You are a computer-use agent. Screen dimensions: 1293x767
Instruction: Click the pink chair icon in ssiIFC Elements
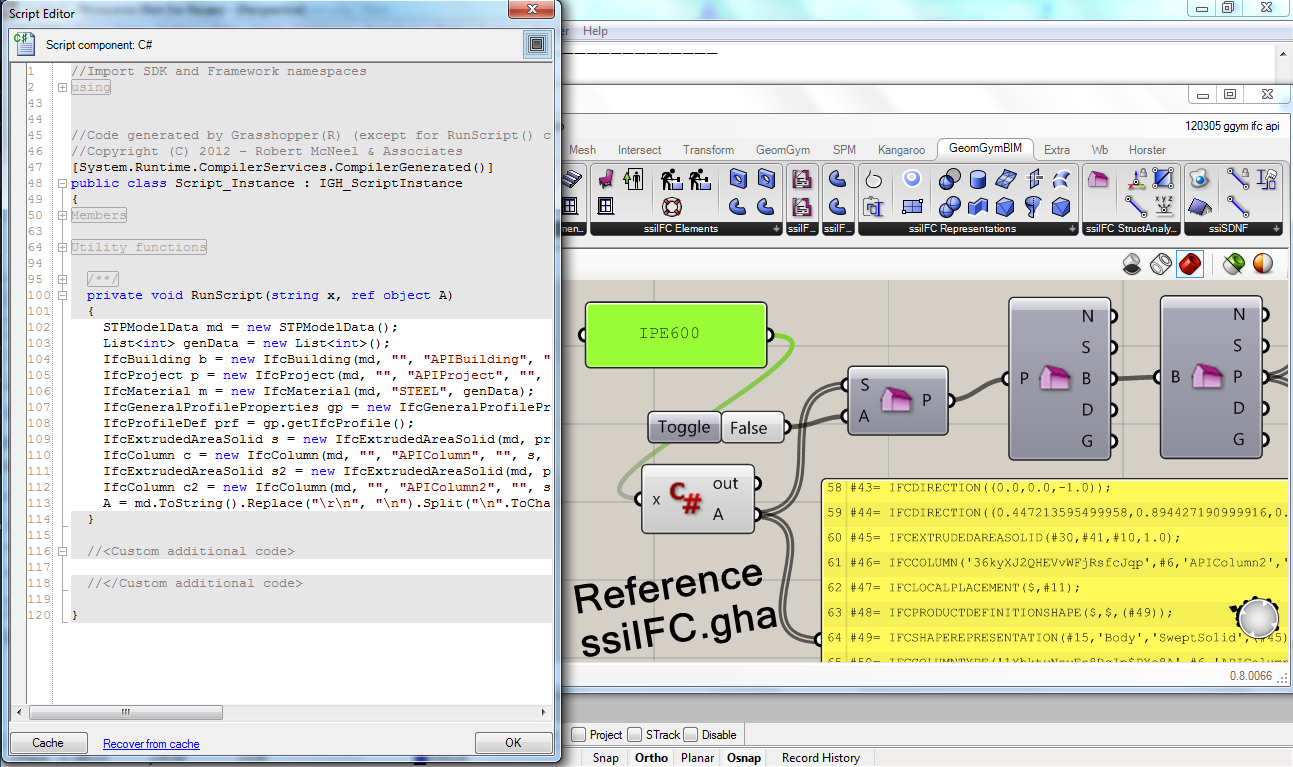(606, 180)
